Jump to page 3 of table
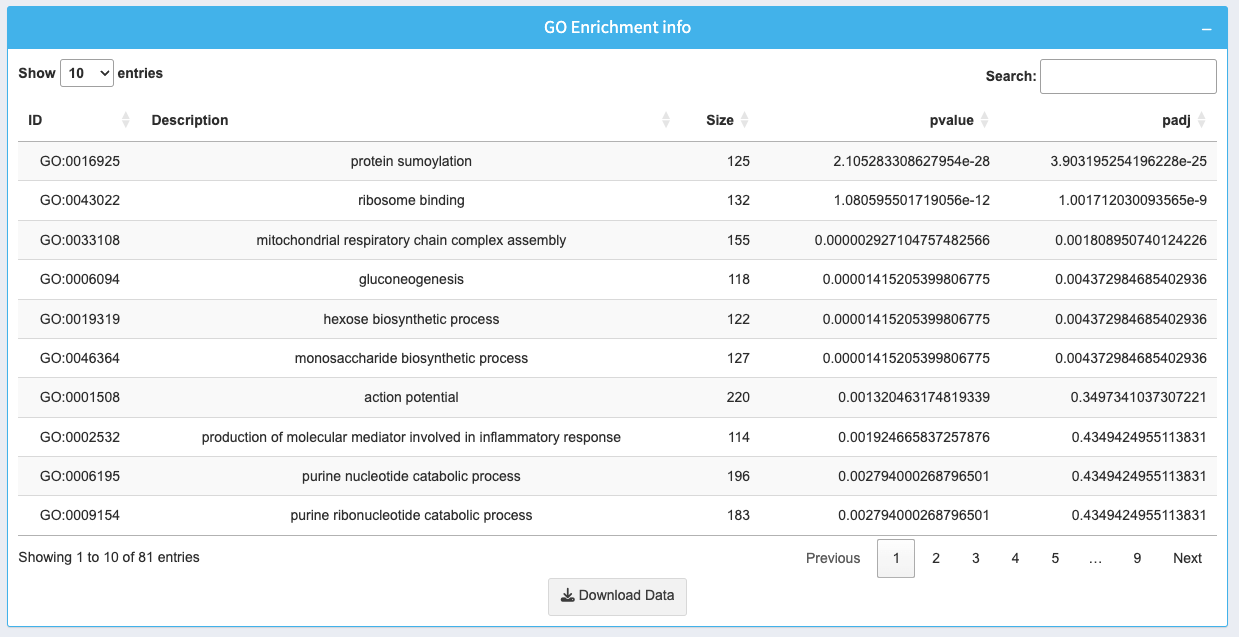Viewport: 1239px width, 637px height. click(x=975, y=558)
